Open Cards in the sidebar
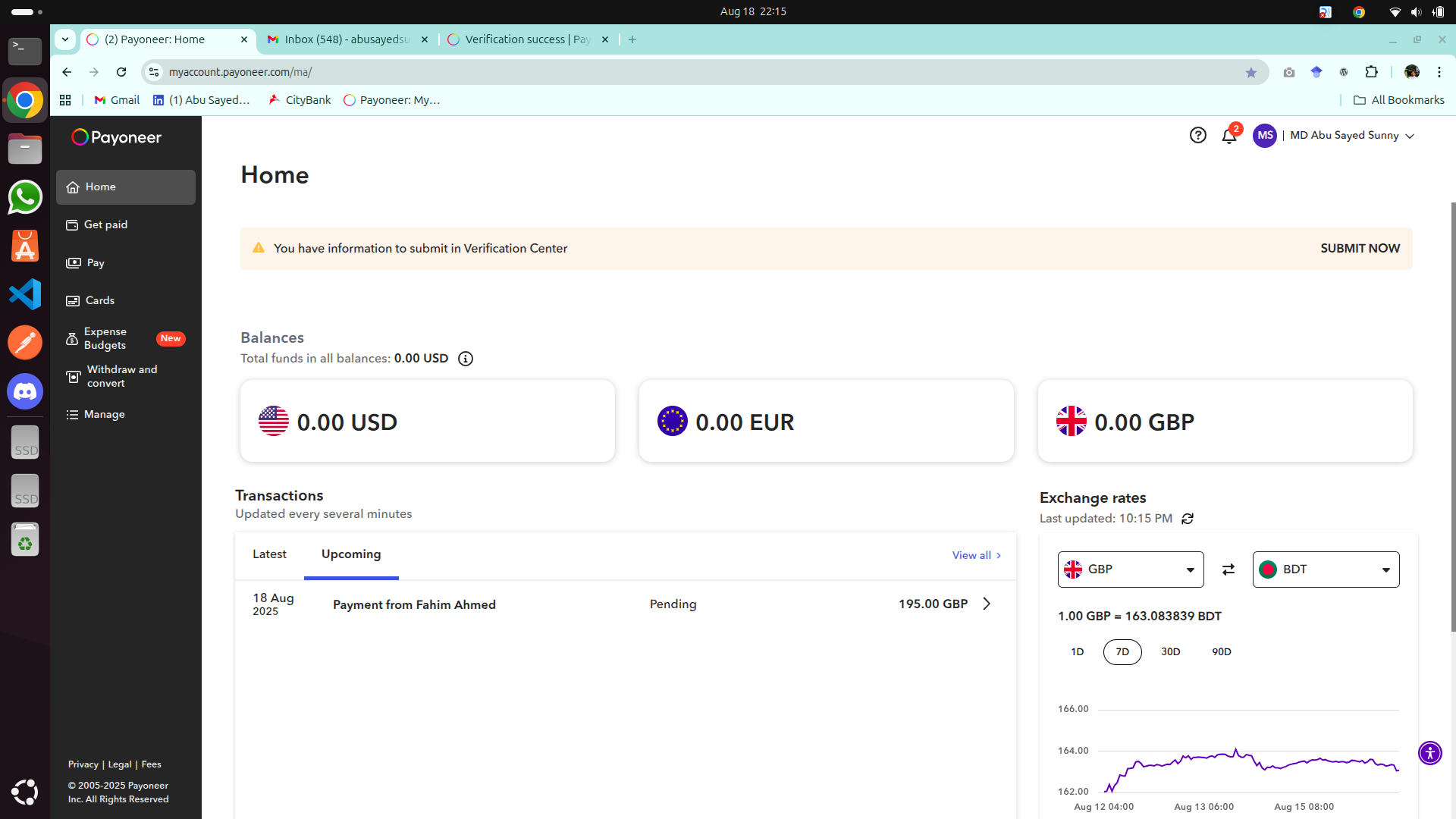1456x819 pixels. (99, 300)
